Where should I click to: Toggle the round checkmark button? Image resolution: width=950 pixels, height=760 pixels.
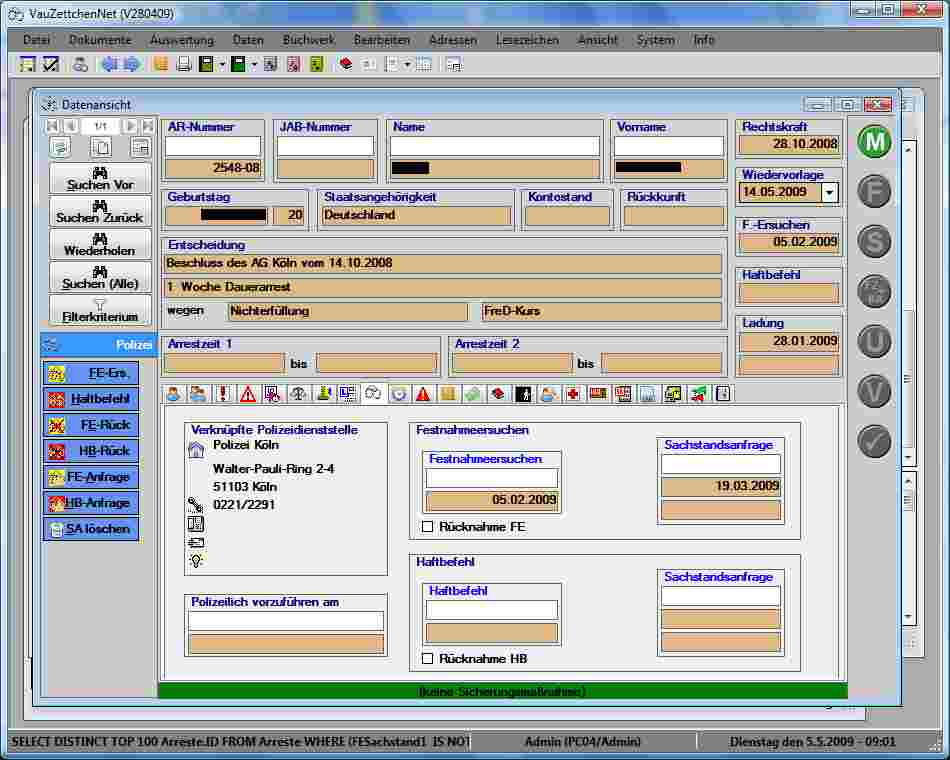(x=874, y=441)
